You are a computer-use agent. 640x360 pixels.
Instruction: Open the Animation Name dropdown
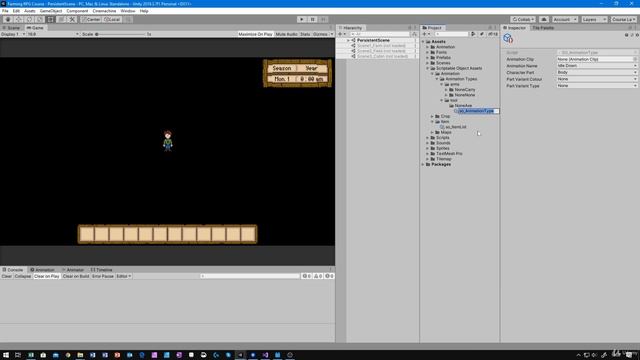tap(597, 66)
